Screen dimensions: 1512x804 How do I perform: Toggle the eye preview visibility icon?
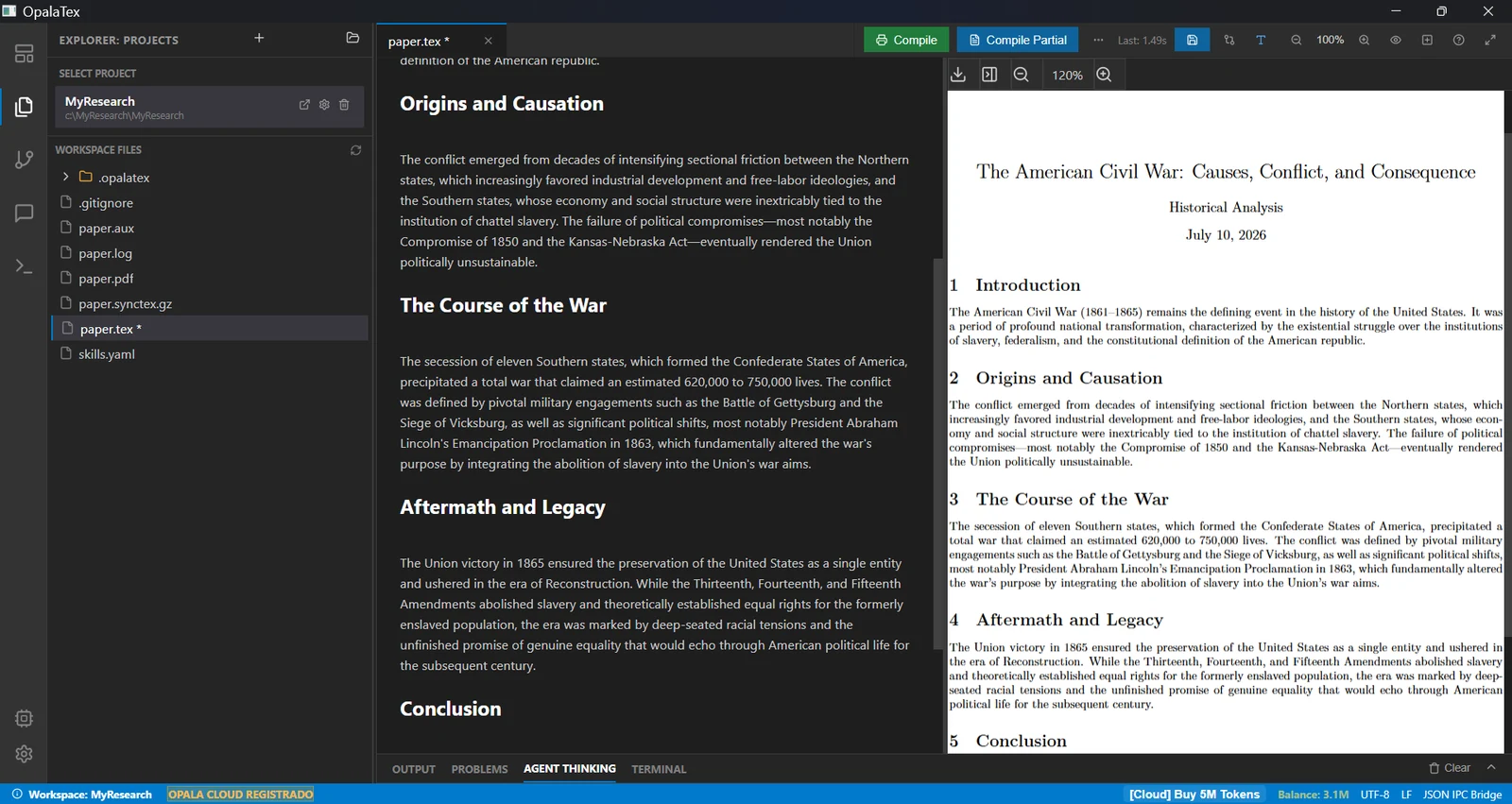click(x=1395, y=40)
